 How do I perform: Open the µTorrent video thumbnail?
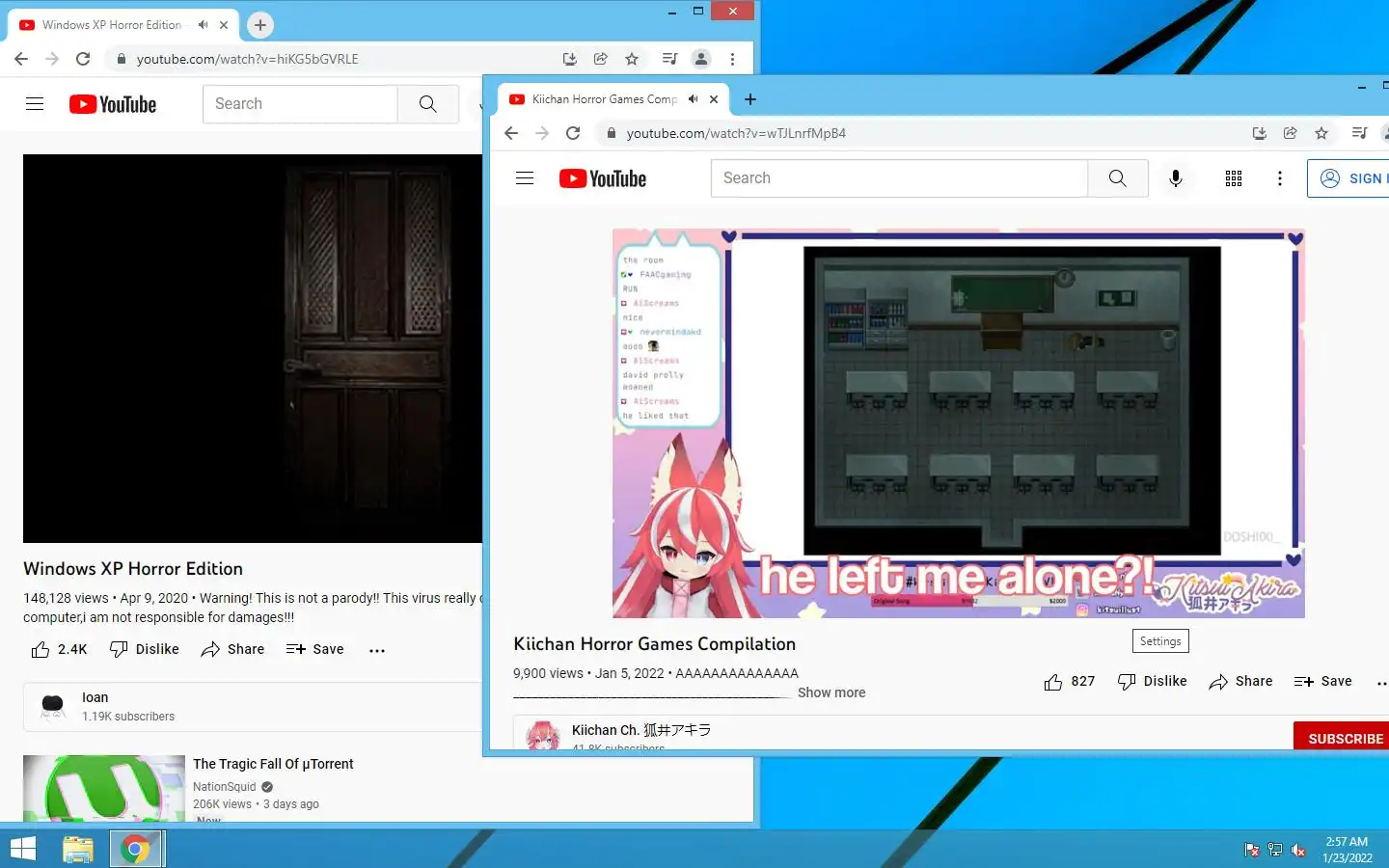pyautogui.click(x=104, y=788)
